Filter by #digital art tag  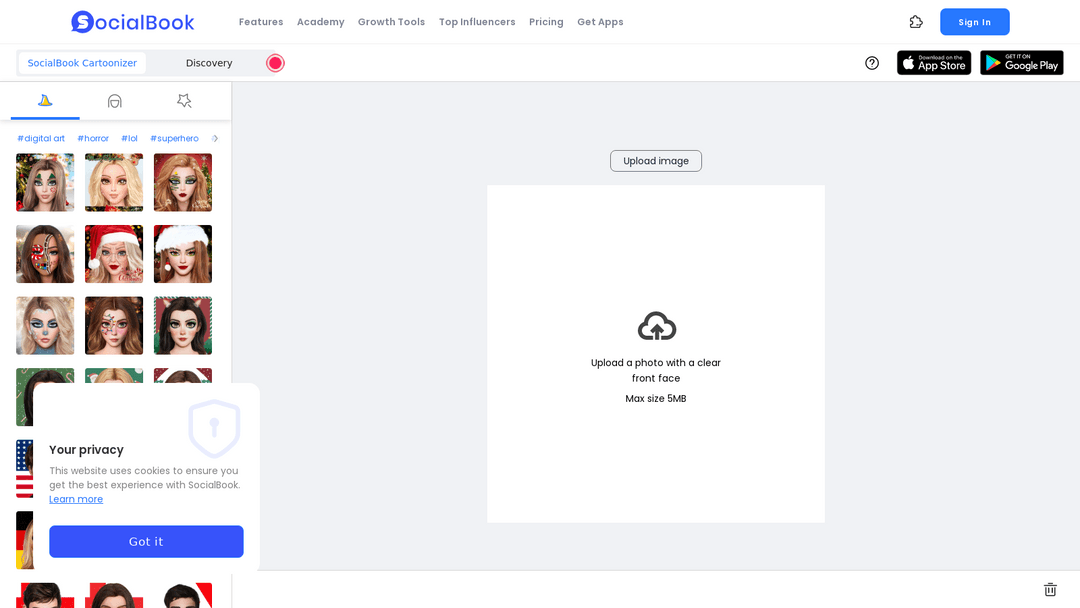tap(41, 138)
